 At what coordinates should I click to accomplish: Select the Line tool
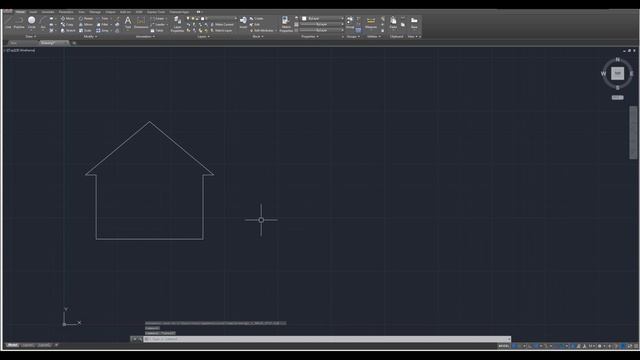click(x=8, y=22)
